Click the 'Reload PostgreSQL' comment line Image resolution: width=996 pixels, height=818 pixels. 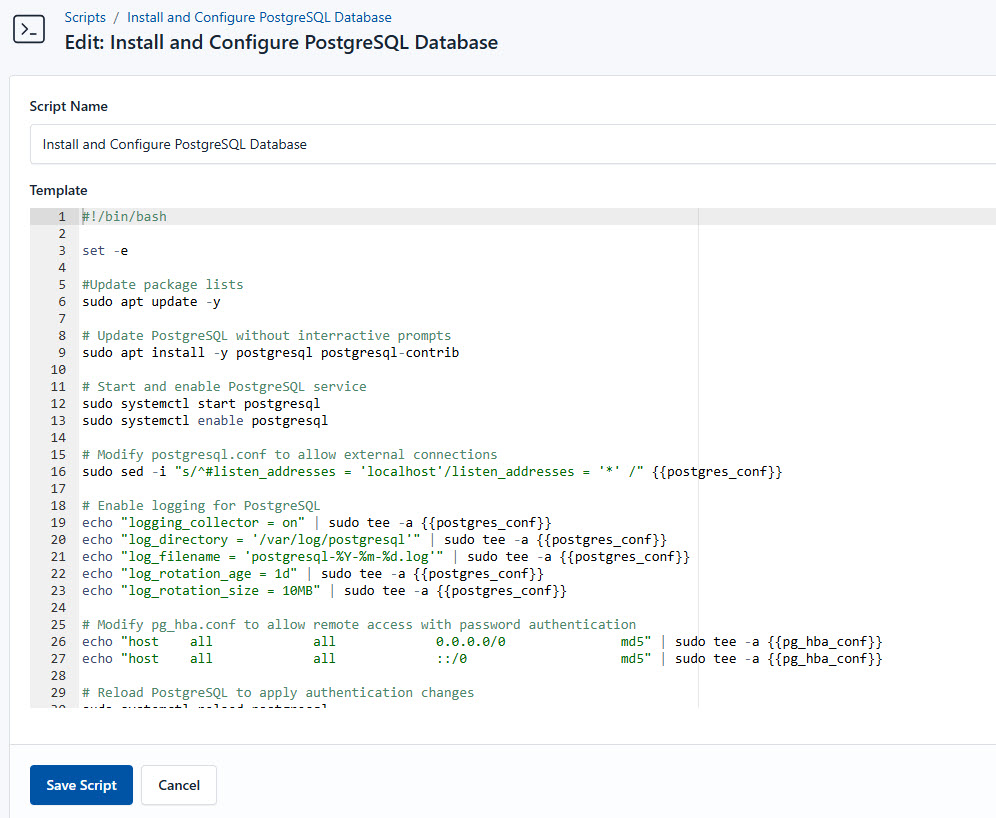click(278, 693)
